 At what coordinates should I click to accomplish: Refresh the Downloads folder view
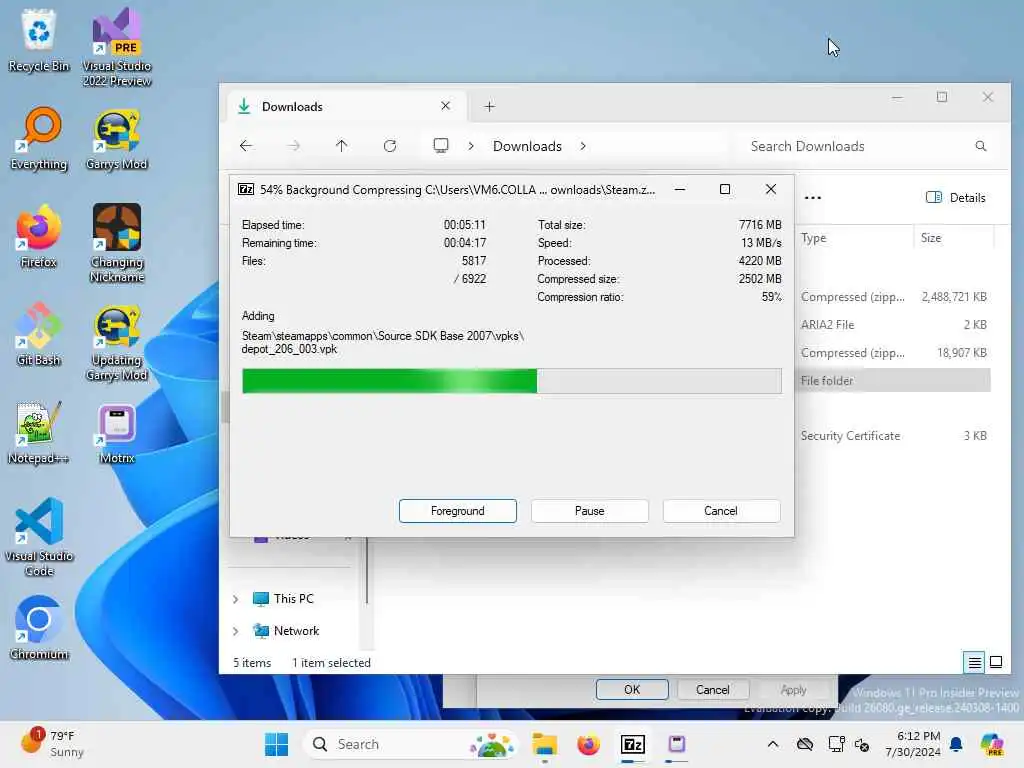pos(390,146)
